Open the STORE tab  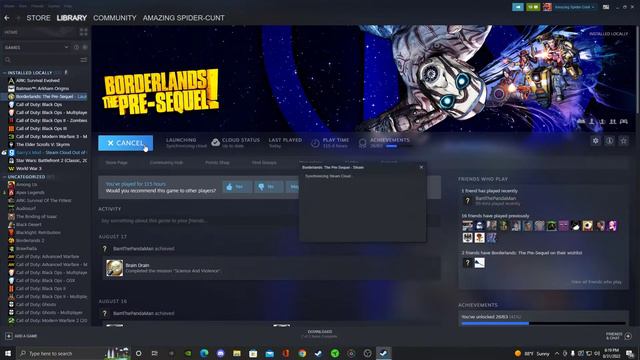(x=38, y=18)
